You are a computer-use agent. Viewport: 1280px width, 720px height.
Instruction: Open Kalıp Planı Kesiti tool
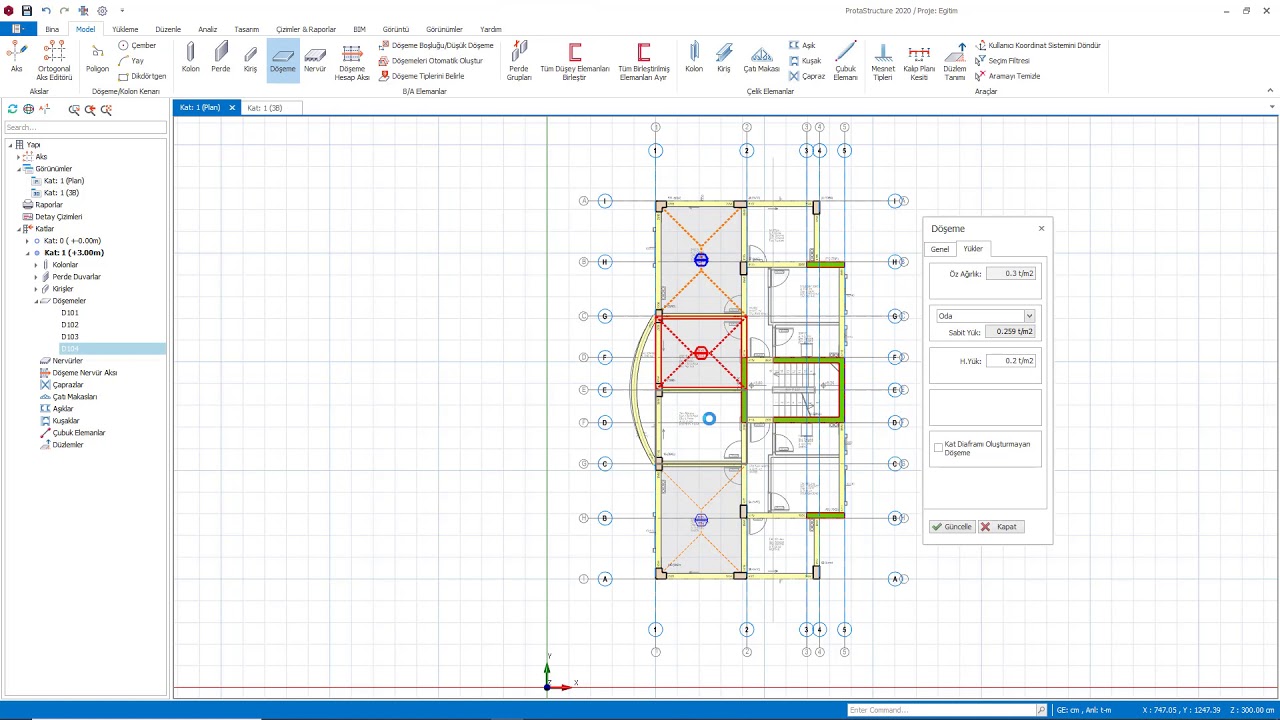click(x=918, y=61)
